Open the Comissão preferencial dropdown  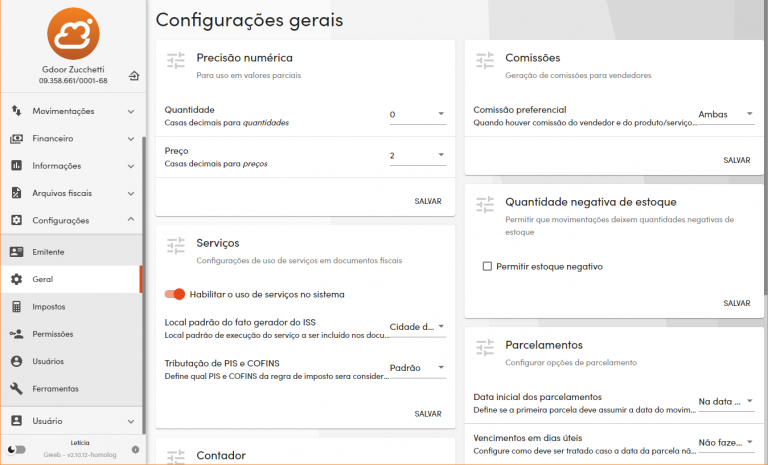(x=726, y=114)
